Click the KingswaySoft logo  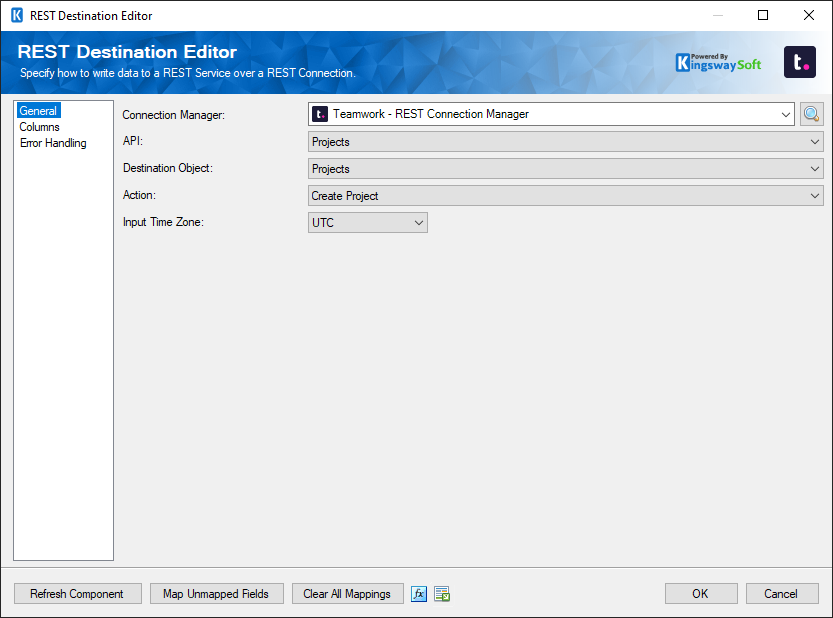tap(718, 63)
